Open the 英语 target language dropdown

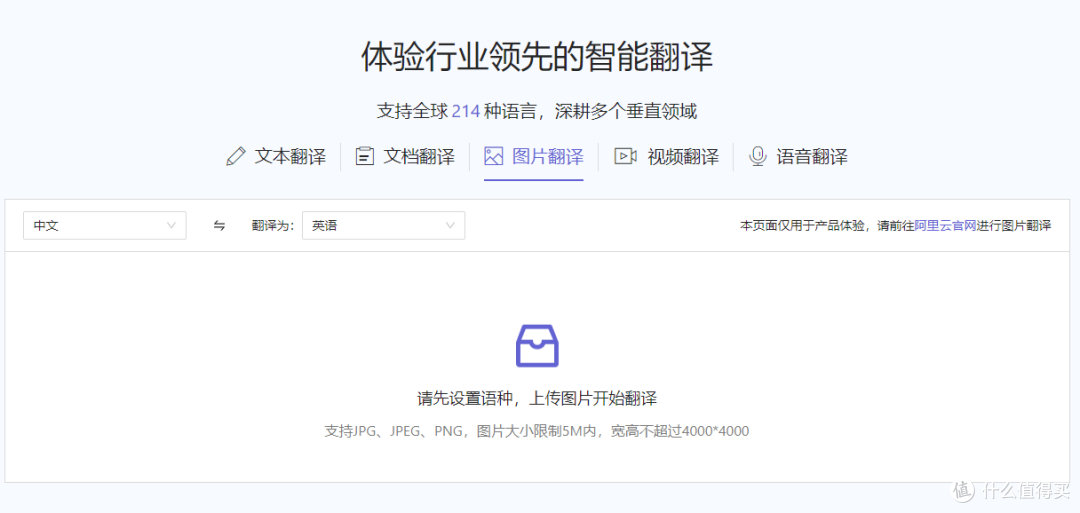[x=383, y=225]
